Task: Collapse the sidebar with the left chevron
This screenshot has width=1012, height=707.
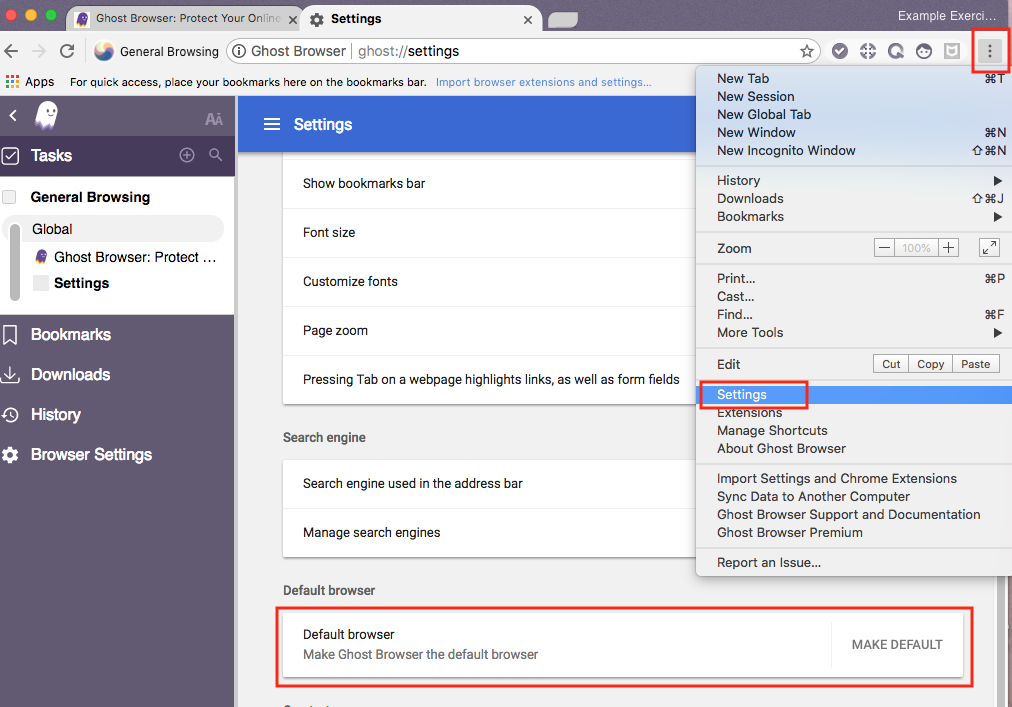Action: 13,116
